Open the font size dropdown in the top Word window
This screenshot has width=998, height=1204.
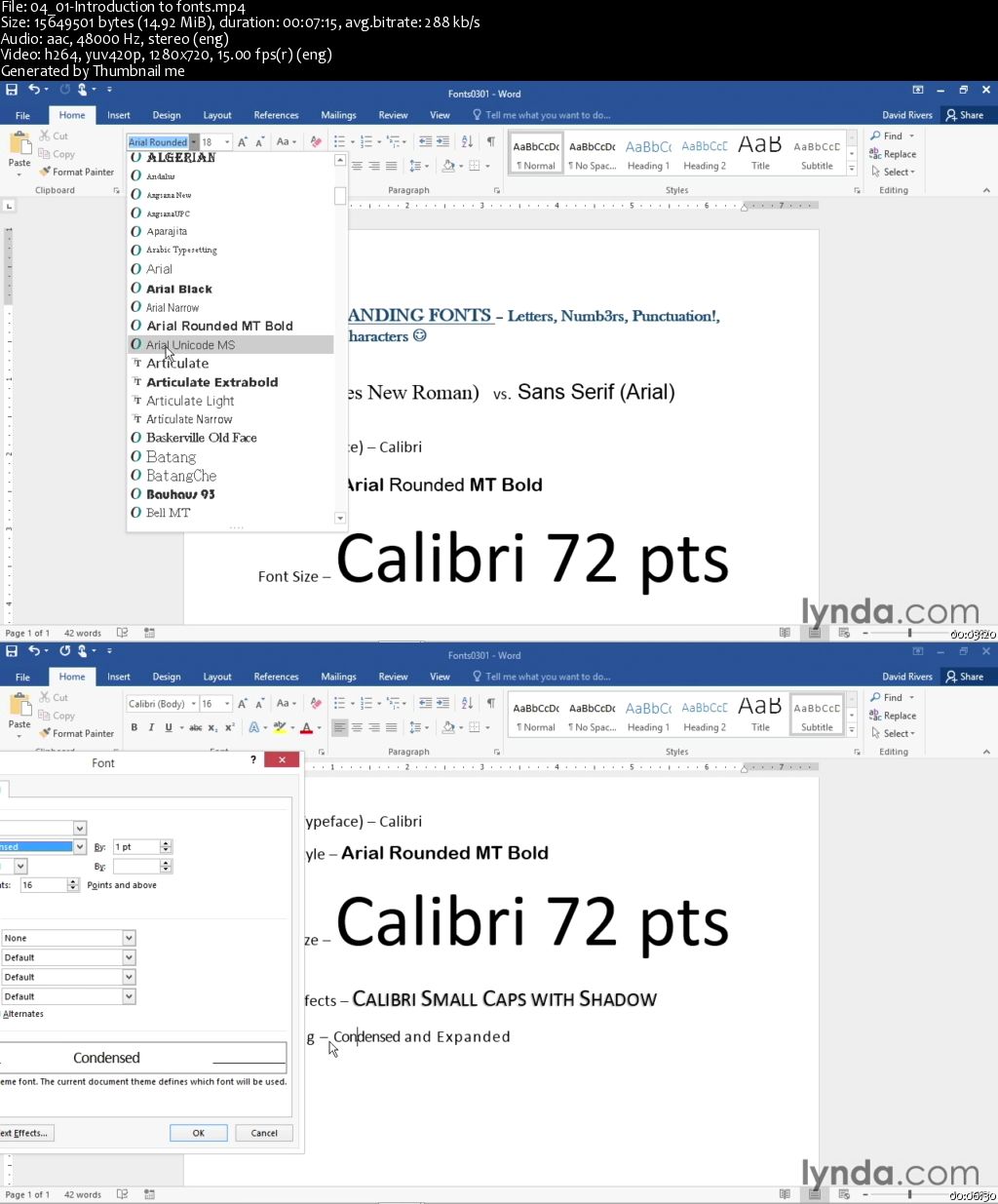click(x=227, y=142)
